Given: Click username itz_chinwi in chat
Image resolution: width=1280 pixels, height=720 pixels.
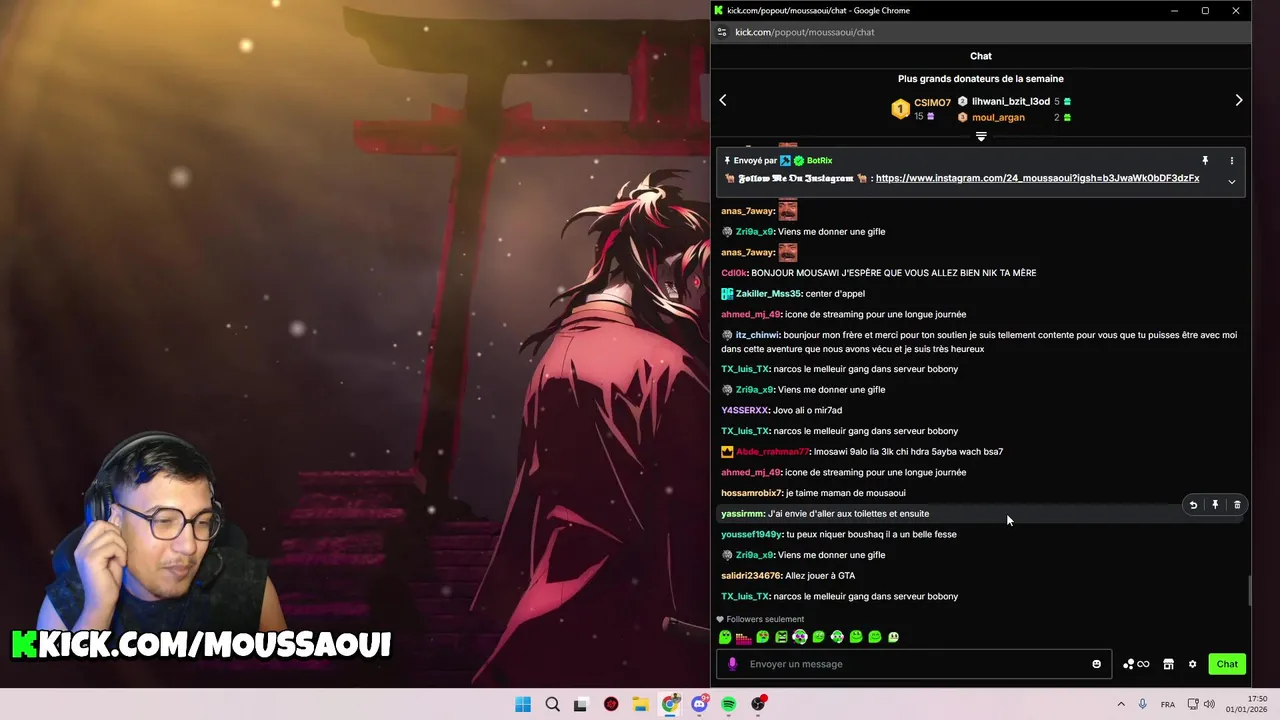Looking at the screenshot, I should click(x=757, y=335).
